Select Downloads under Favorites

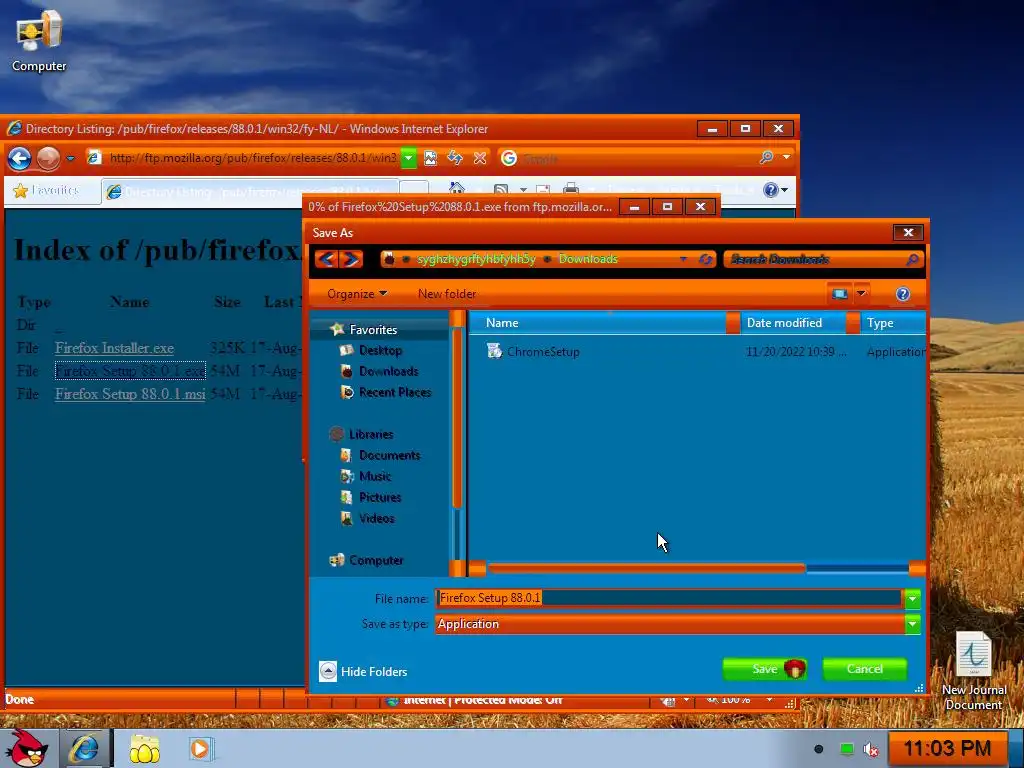[388, 372]
